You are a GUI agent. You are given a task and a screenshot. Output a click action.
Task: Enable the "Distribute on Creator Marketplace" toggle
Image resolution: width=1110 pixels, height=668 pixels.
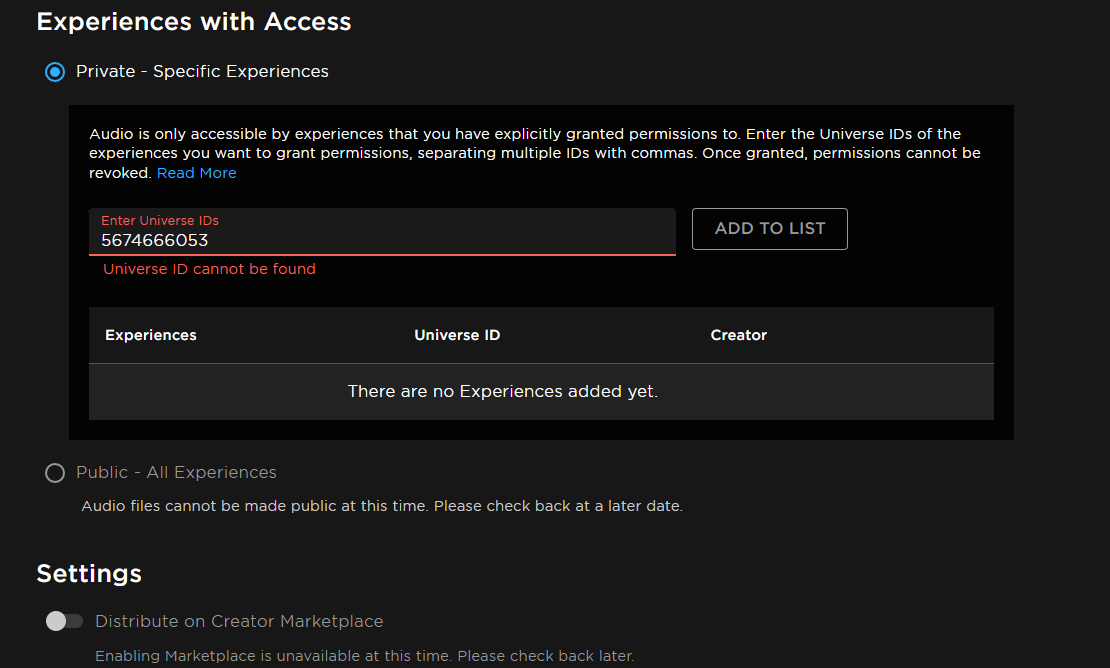click(x=63, y=621)
